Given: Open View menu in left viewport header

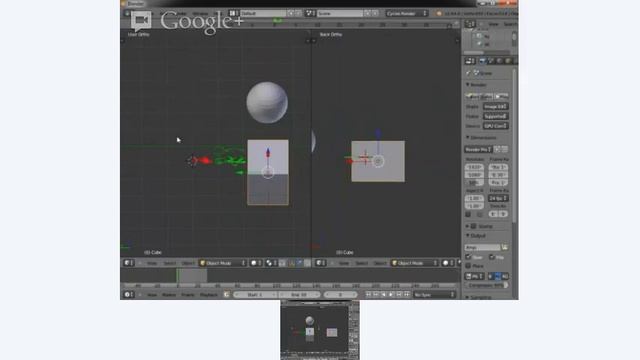Looking at the screenshot, I should 152,263.
